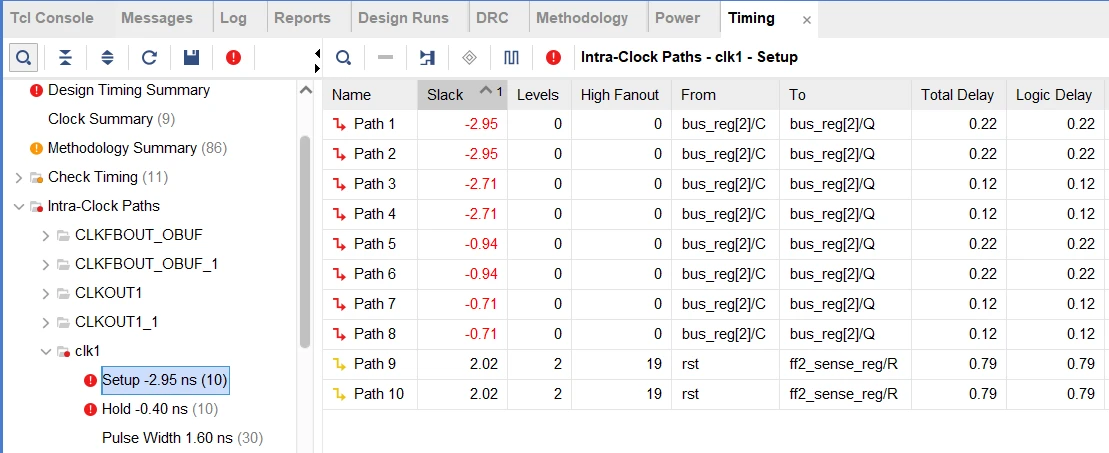The width and height of the screenshot is (1109, 453).
Task: Click the Collapse All icon in the tree toolbar
Action: [65, 57]
